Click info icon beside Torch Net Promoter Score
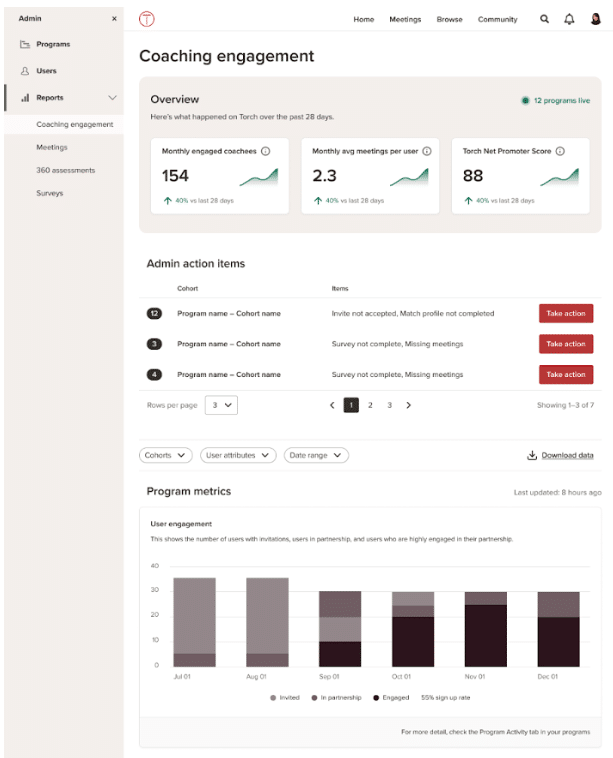 click(x=560, y=151)
